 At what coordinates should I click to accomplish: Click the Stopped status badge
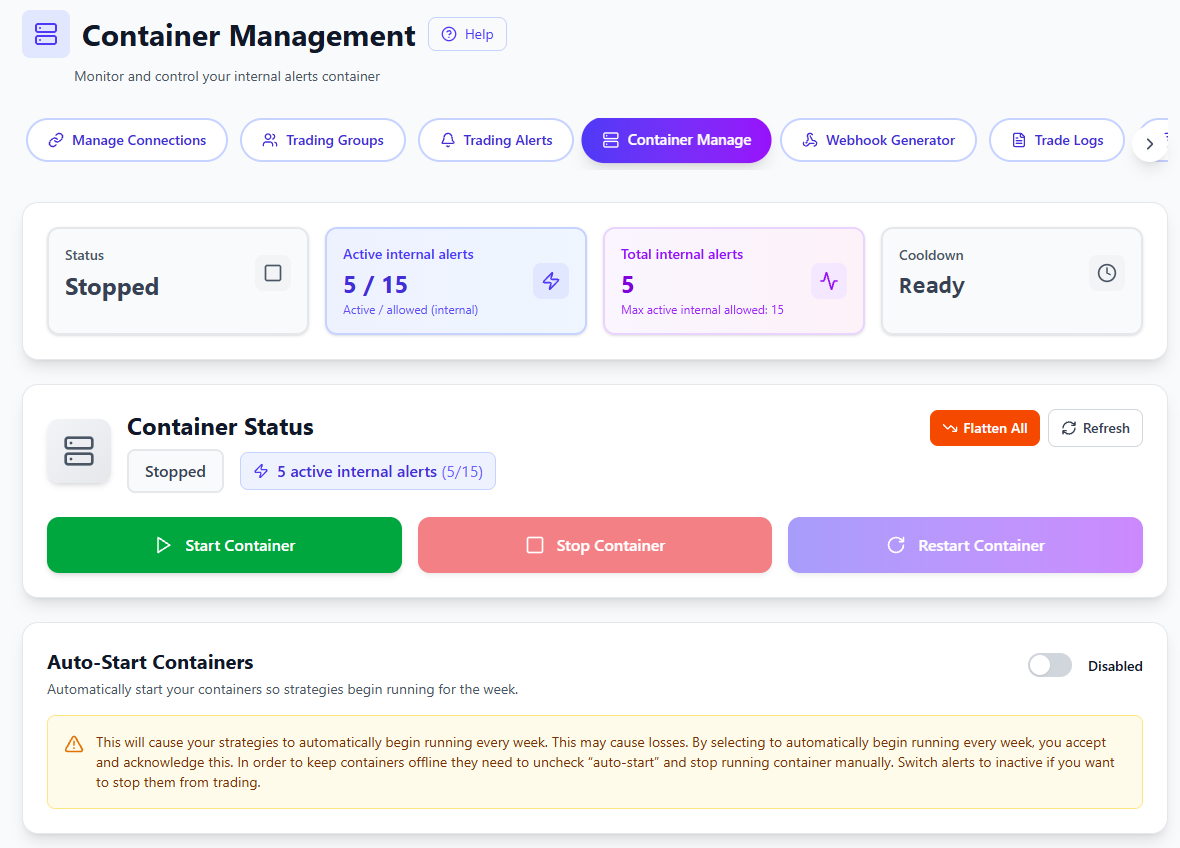click(175, 471)
